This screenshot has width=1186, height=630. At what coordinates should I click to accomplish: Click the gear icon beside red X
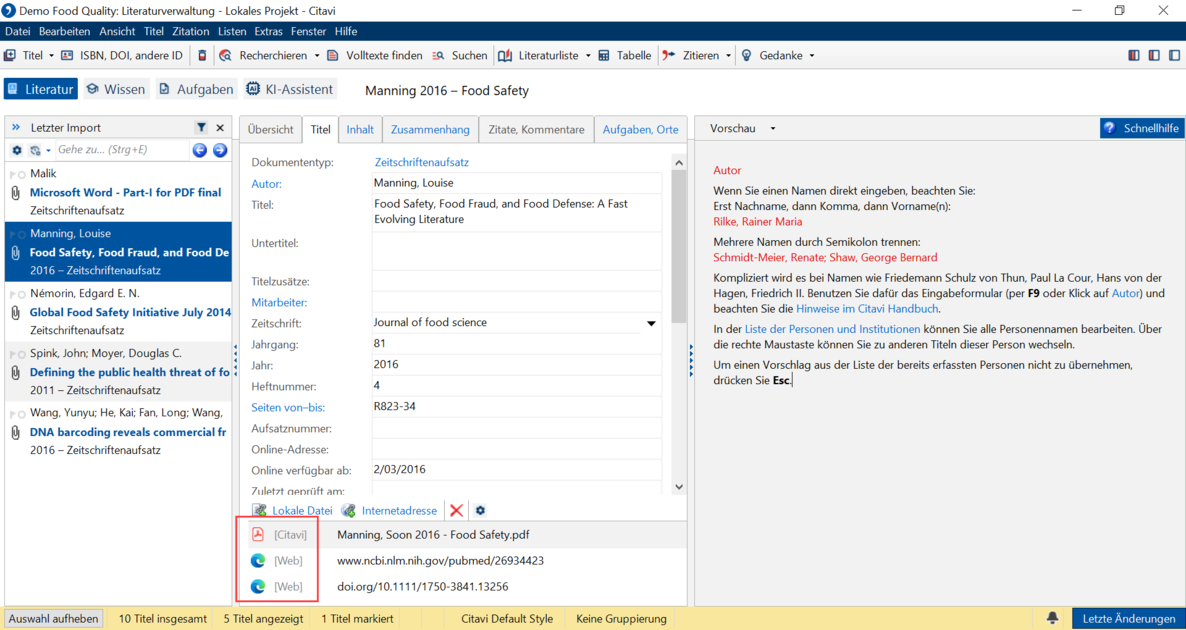[x=480, y=511]
